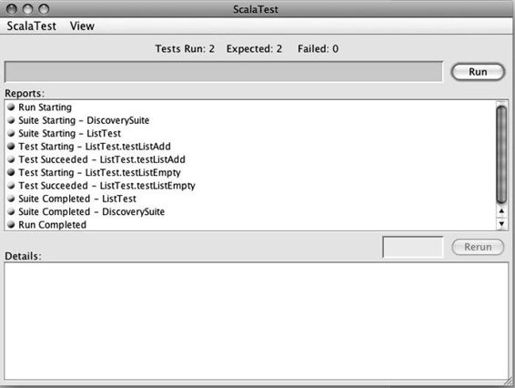This screenshot has height=388, width=515.
Task: Click the icon next to Suite Starting ListTest
Action: pyautogui.click(x=11, y=133)
